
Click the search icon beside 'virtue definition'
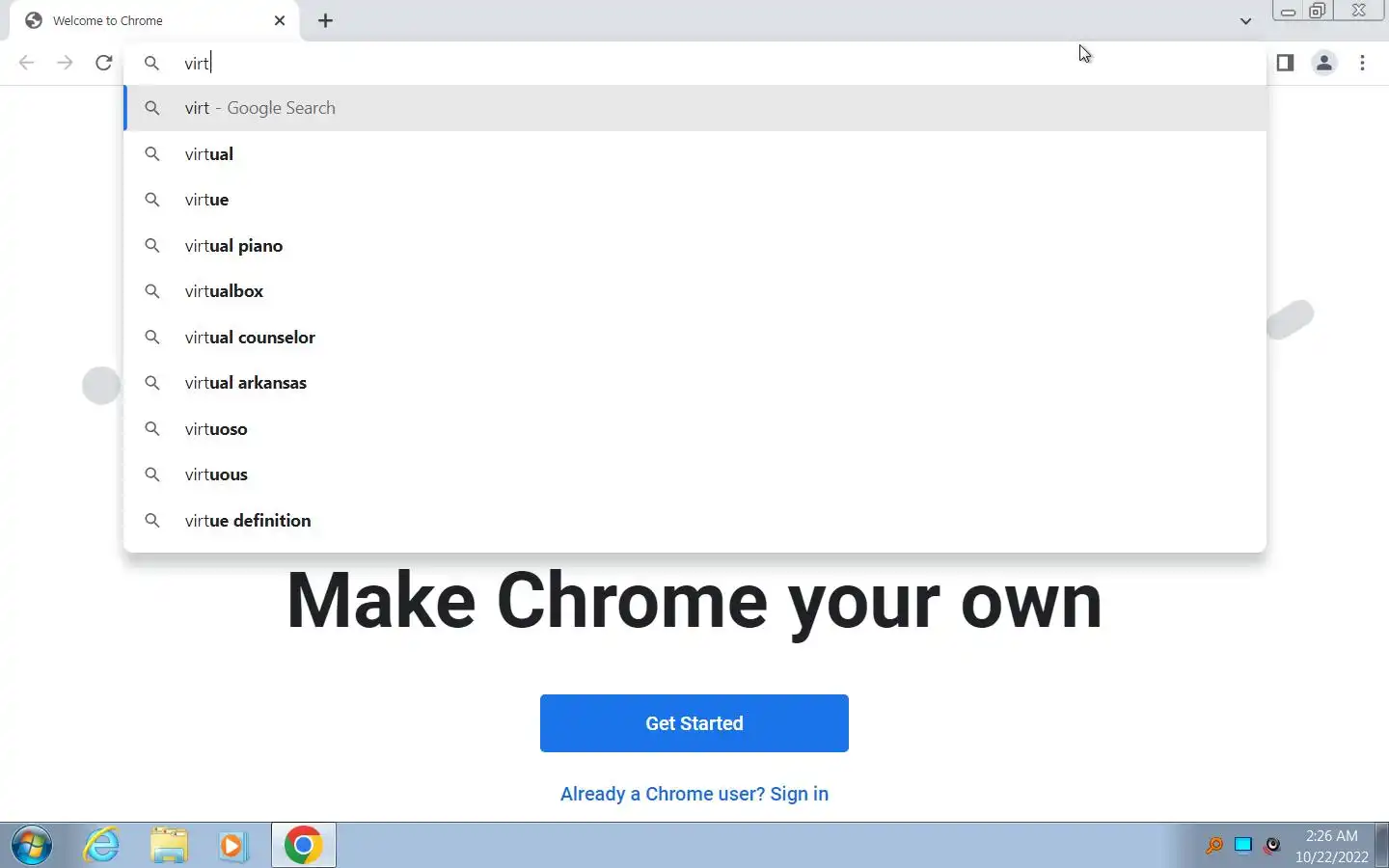click(x=151, y=521)
